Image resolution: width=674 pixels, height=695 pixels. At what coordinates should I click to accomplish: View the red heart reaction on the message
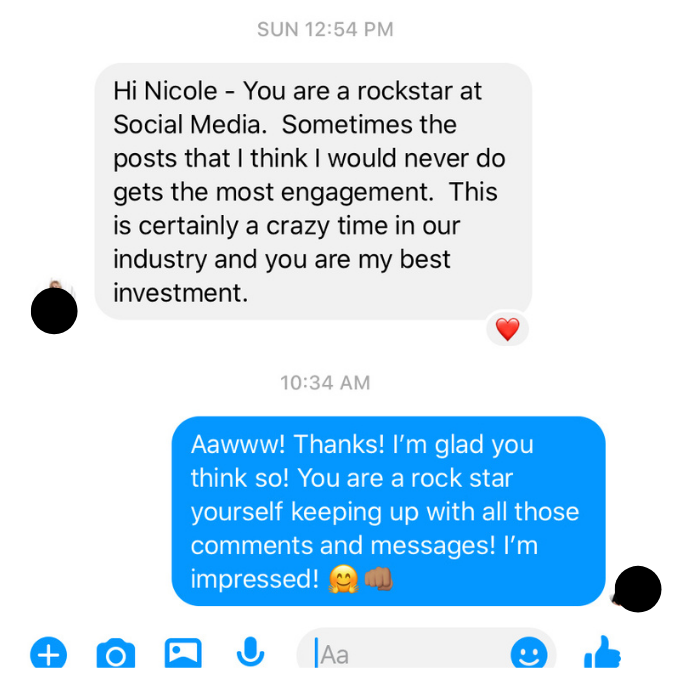click(x=507, y=329)
